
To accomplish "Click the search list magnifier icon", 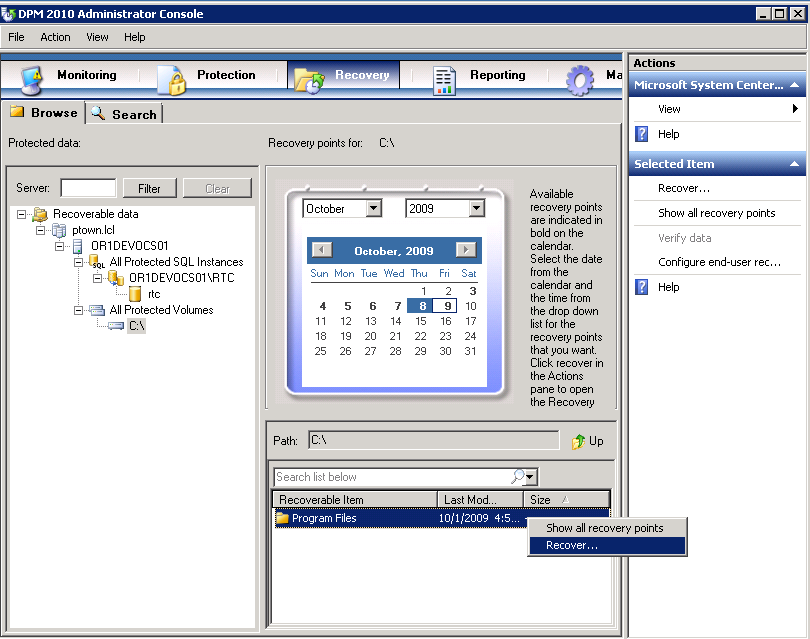I will pyautogui.click(x=518, y=476).
